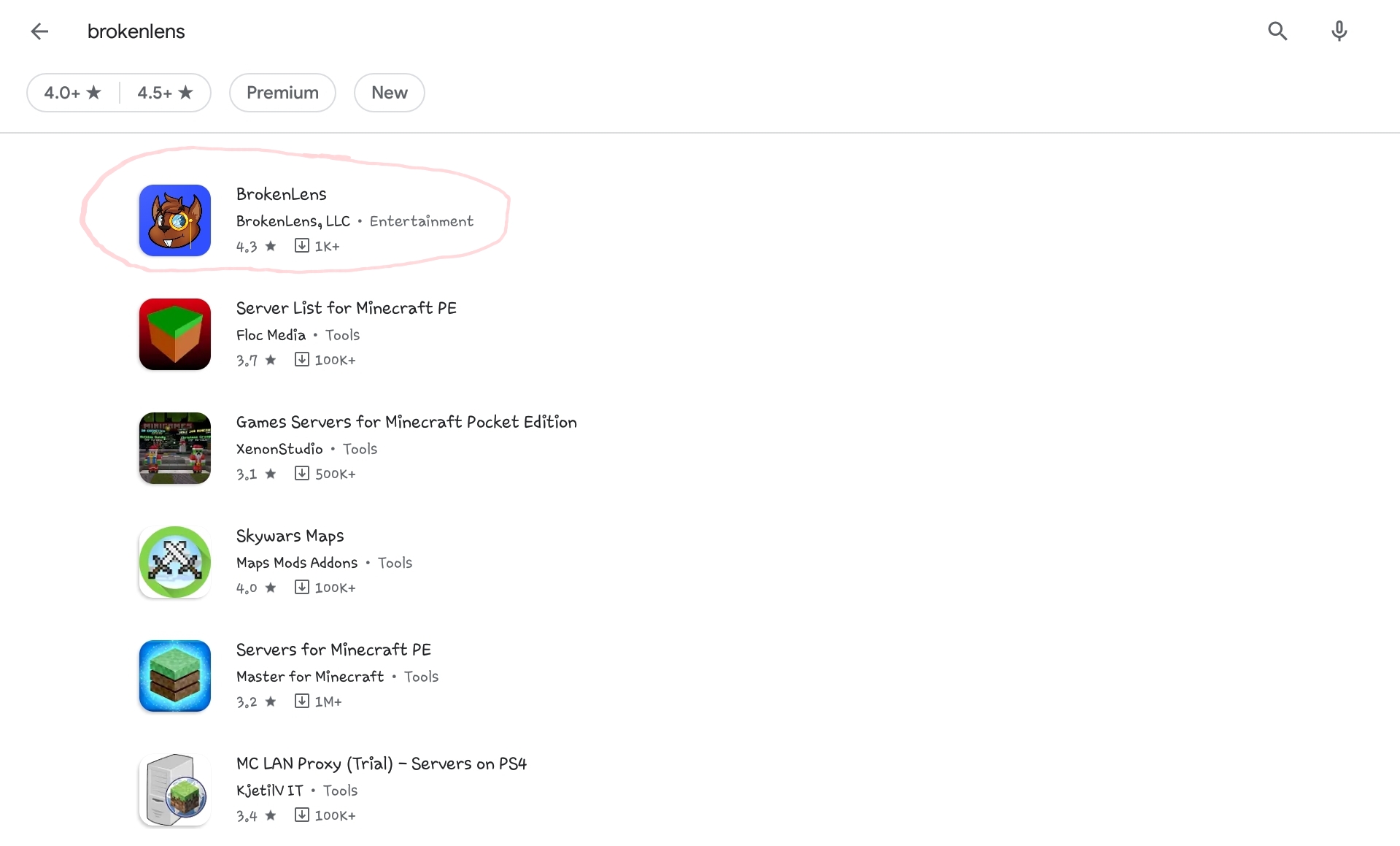Tap Servers for Minecraft PE block icon
This screenshot has height=846, width=1400.
[175, 676]
